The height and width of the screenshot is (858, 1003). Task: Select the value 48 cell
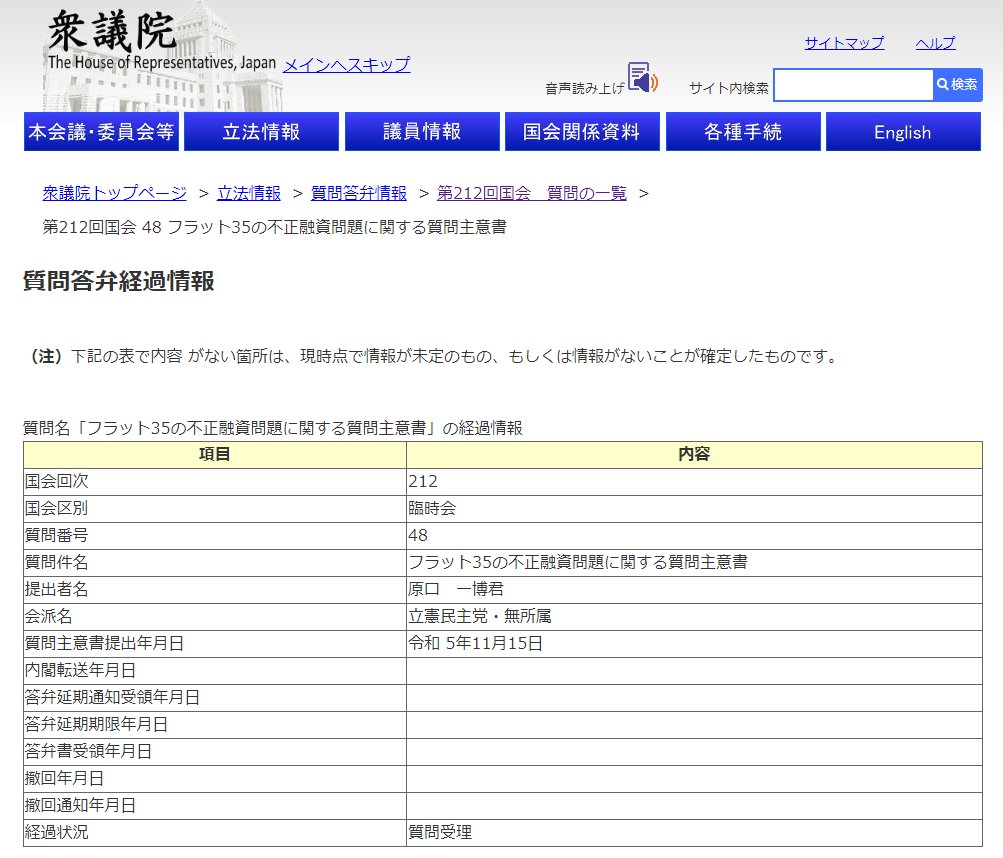click(x=694, y=536)
